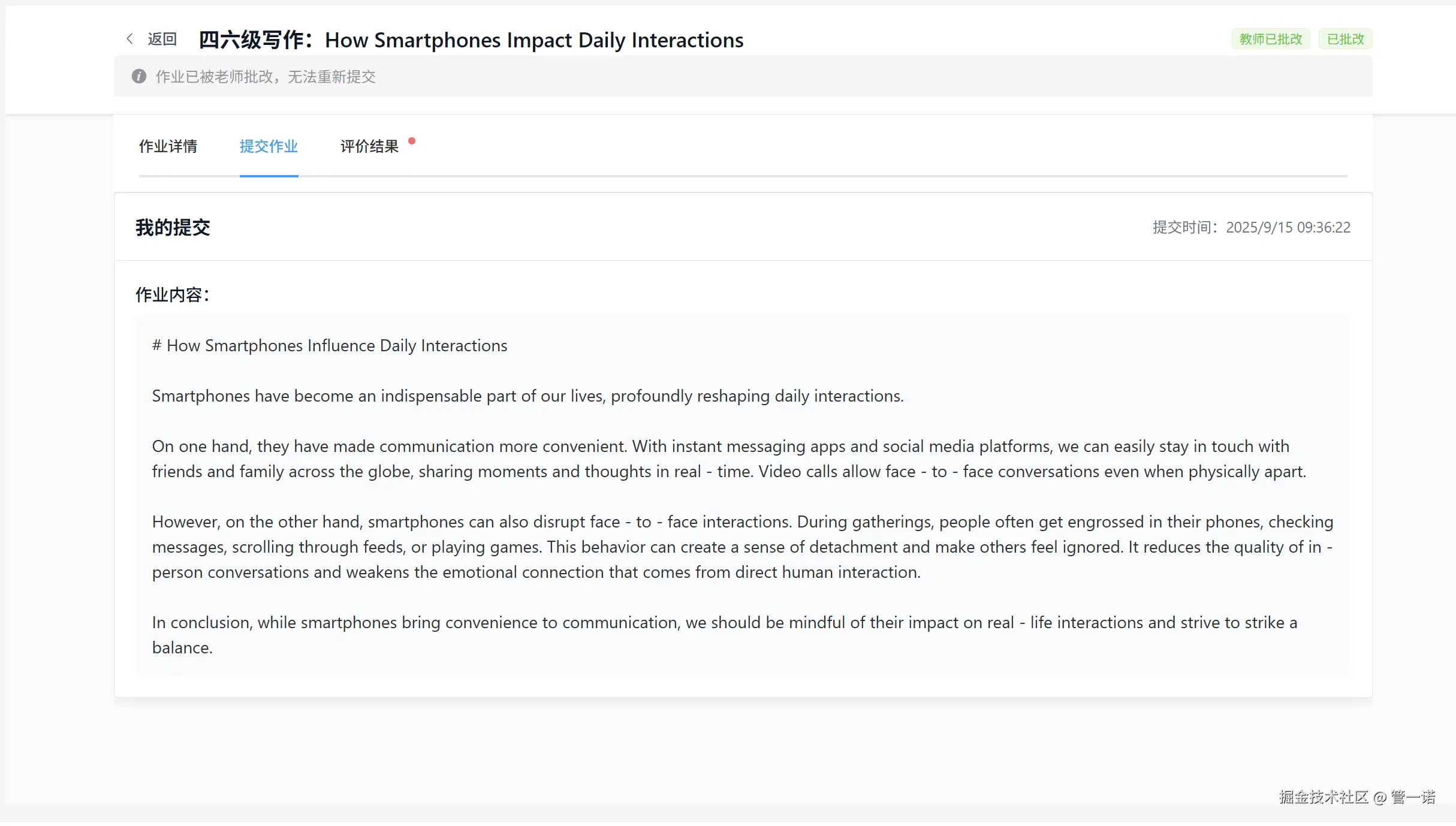Viewport: 1456px width, 826px height.
Task: Click the essay heading line with hash
Action: coord(330,345)
